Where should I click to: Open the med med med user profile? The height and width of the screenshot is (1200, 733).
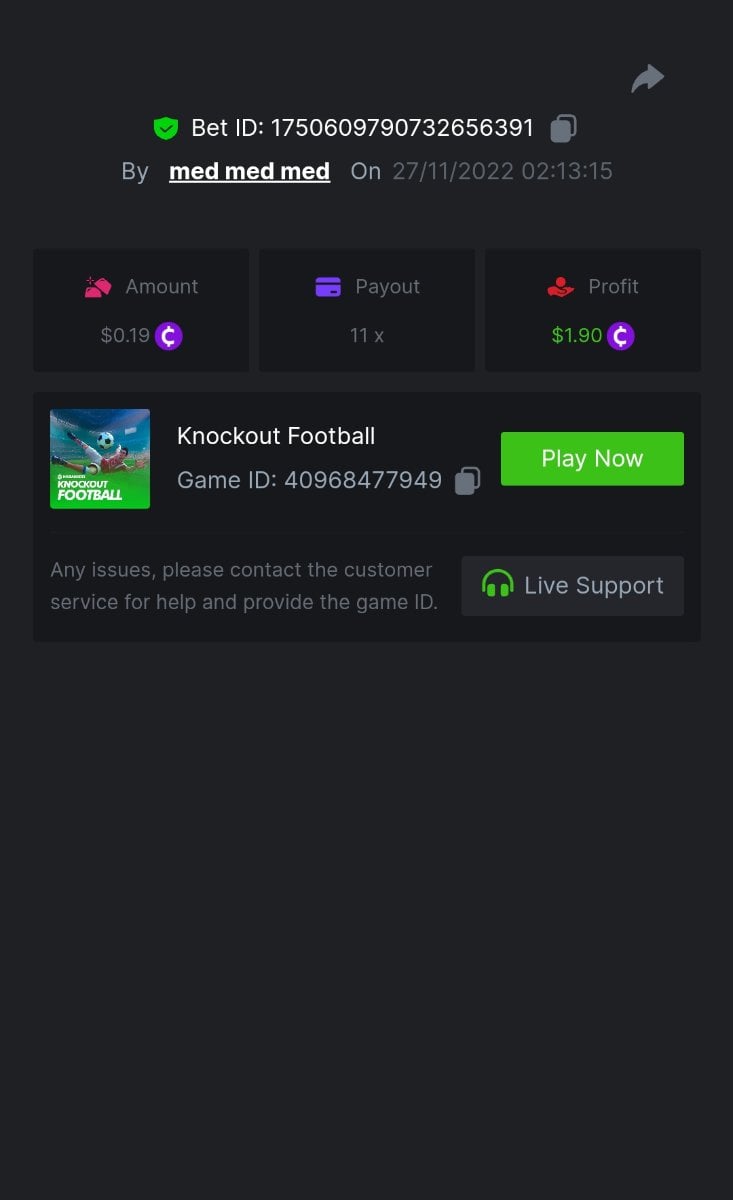pos(249,172)
